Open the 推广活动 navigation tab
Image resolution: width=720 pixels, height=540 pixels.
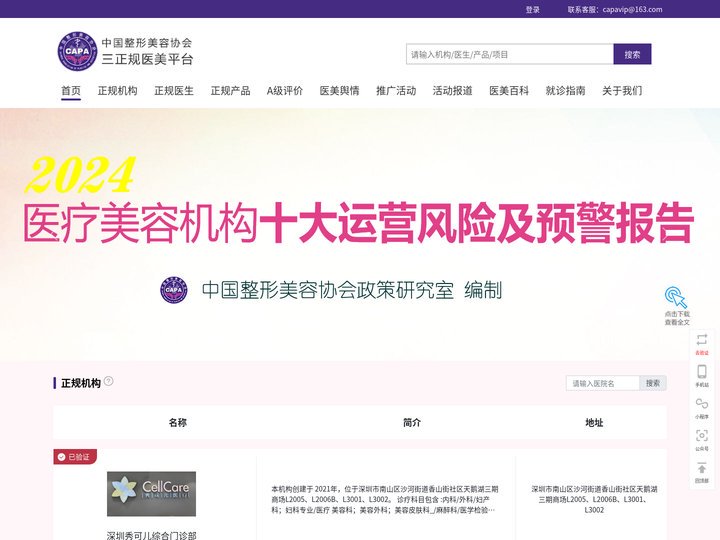click(x=396, y=91)
